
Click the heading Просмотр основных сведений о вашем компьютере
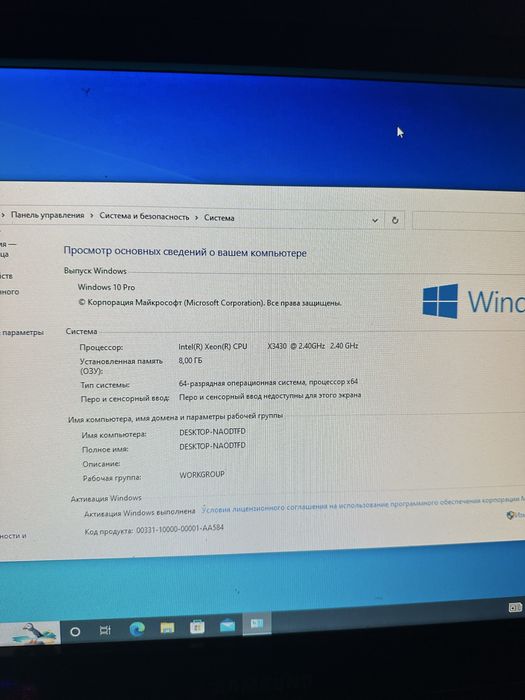(185, 251)
